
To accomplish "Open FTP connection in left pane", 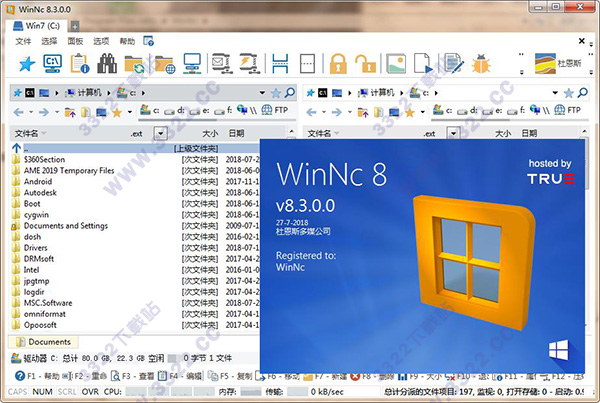I will pyautogui.click(x=274, y=110).
